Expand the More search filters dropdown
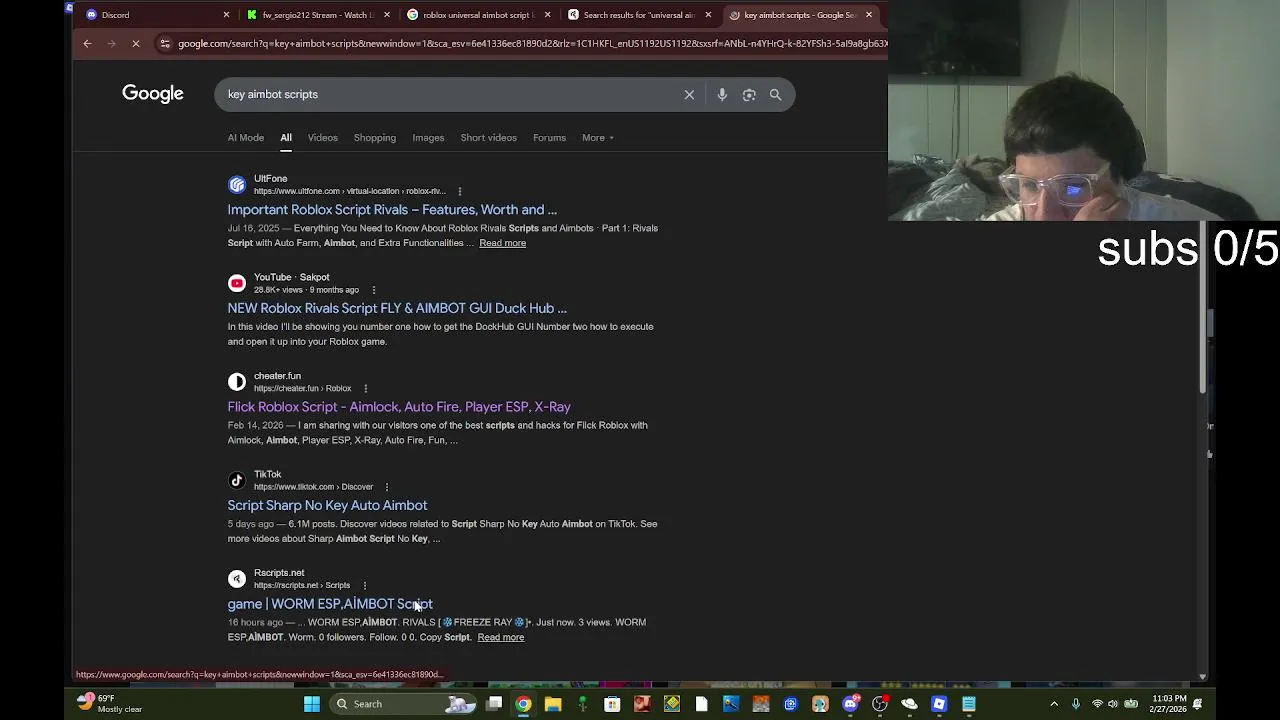The width and height of the screenshot is (1280, 720). 598,137
